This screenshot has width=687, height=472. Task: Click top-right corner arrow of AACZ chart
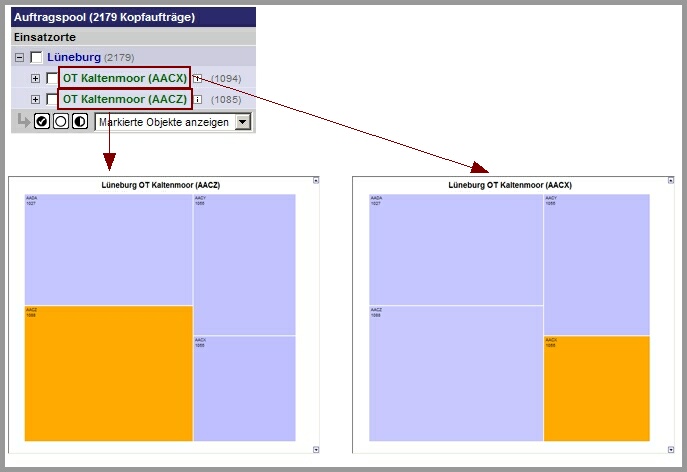click(x=316, y=181)
